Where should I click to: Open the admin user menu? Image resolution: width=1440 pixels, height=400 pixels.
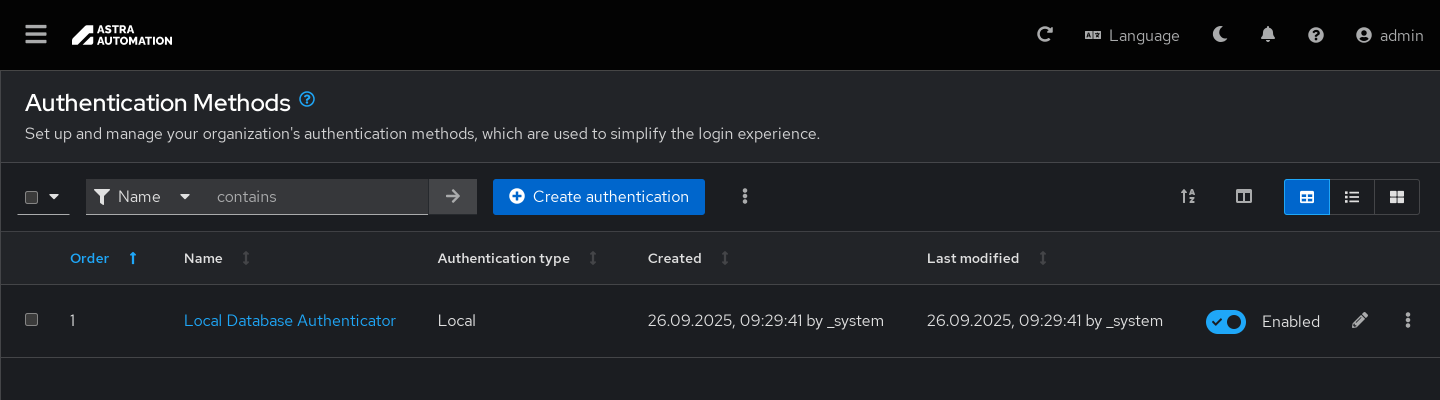[1389, 35]
